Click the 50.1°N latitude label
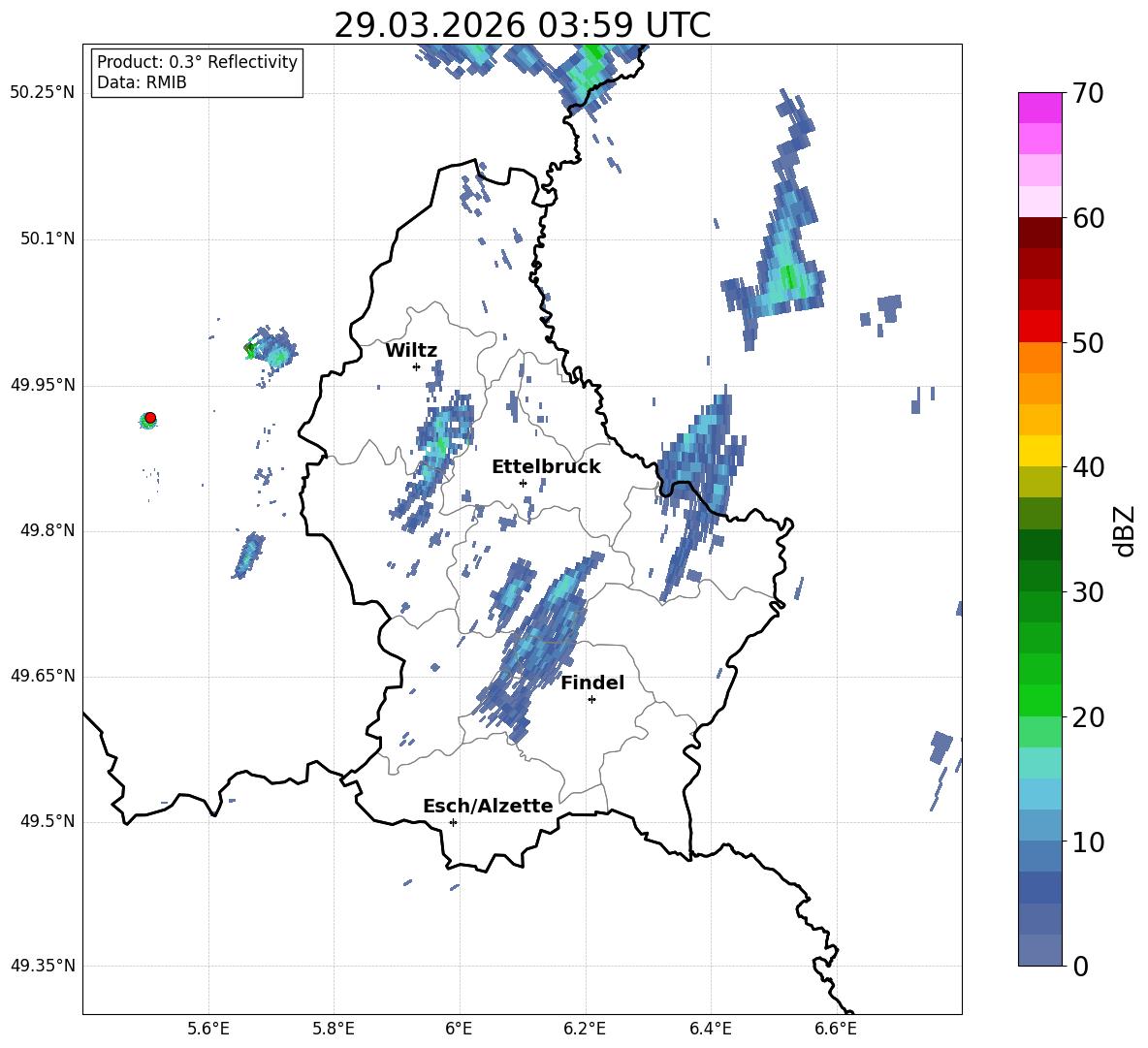The height and width of the screenshot is (1048, 1148). click(x=48, y=239)
